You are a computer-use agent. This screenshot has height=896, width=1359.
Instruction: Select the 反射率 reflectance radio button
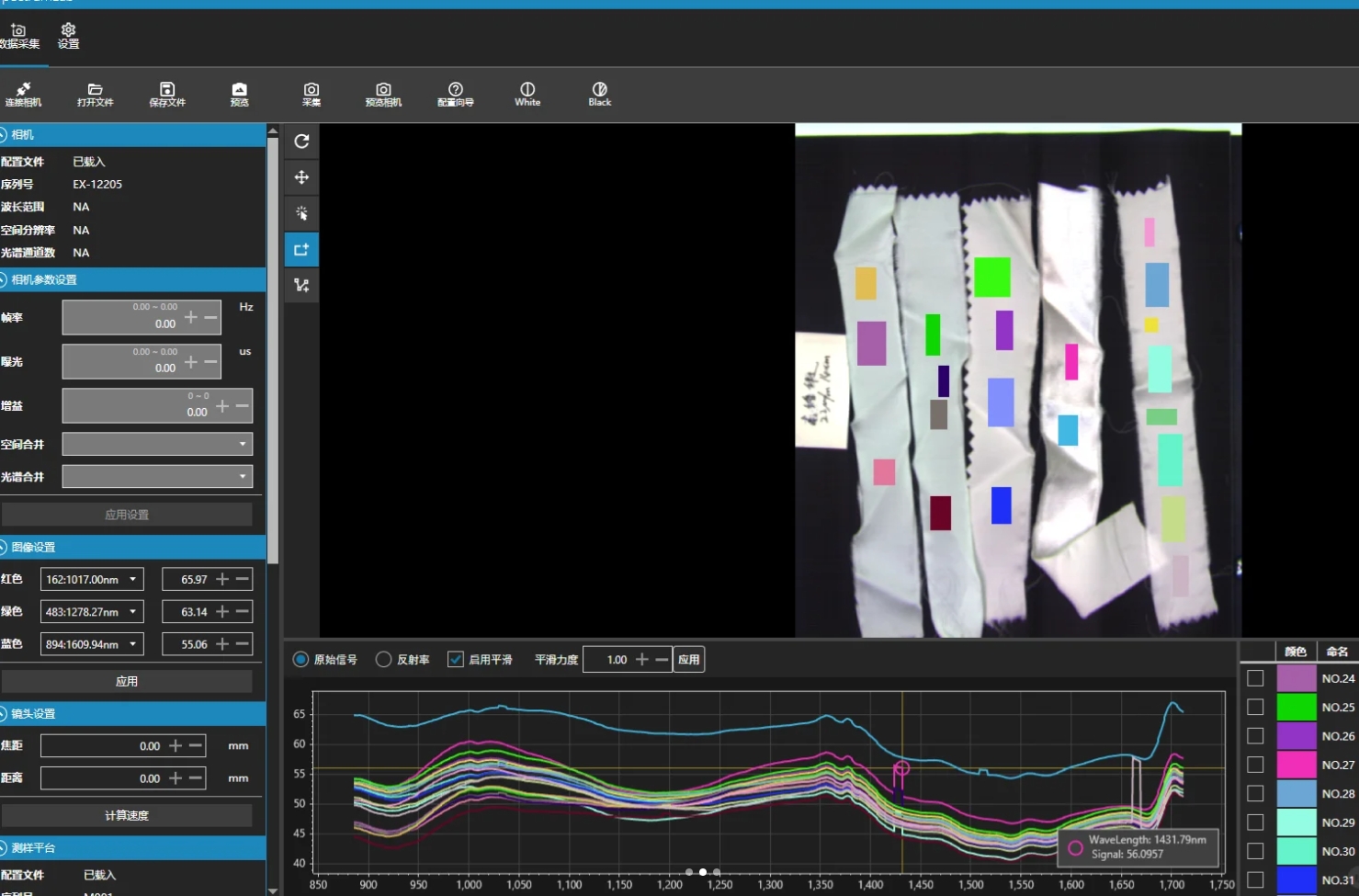coord(384,660)
